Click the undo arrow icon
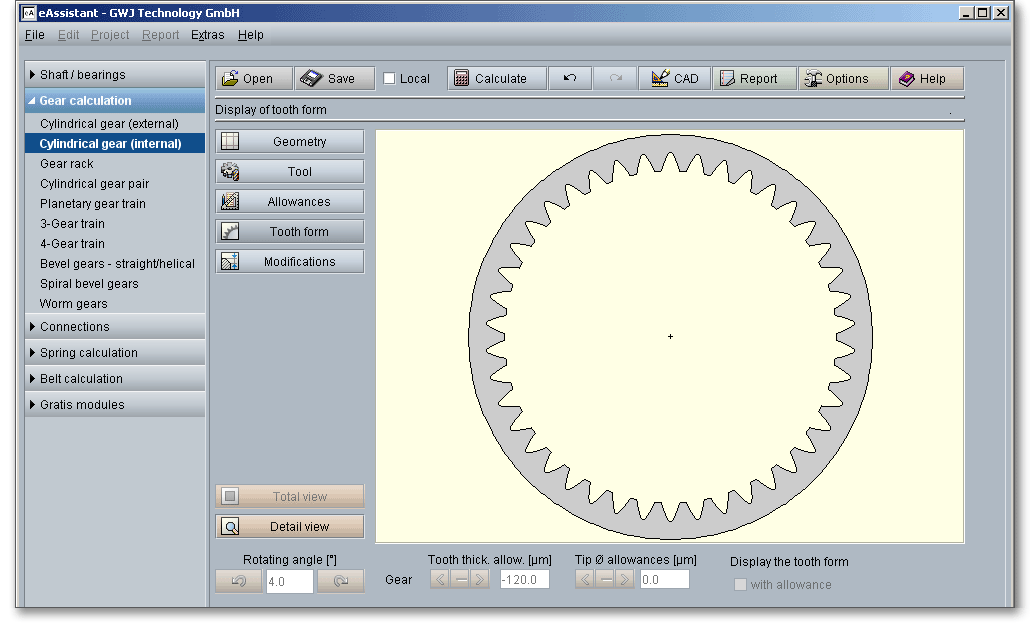This screenshot has height=623, width=1030. coord(570,79)
